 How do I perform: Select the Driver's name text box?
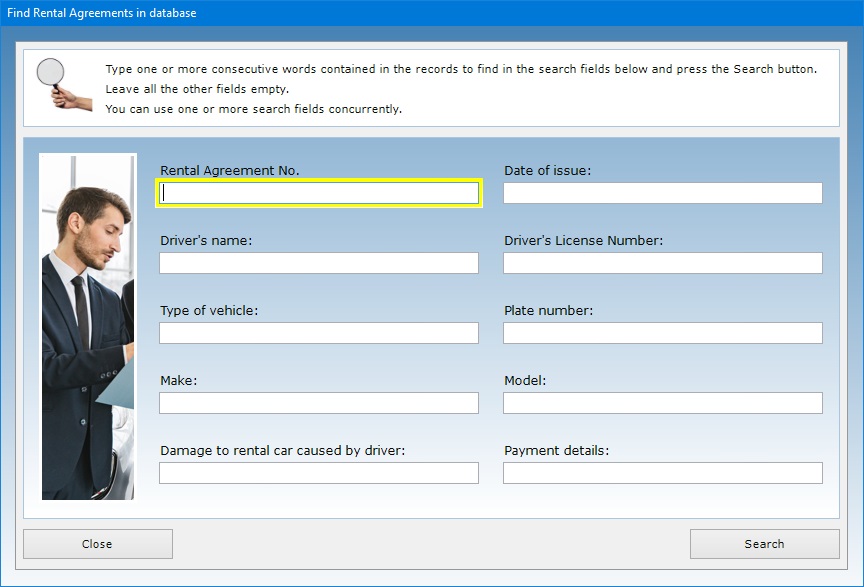pyautogui.click(x=319, y=263)
